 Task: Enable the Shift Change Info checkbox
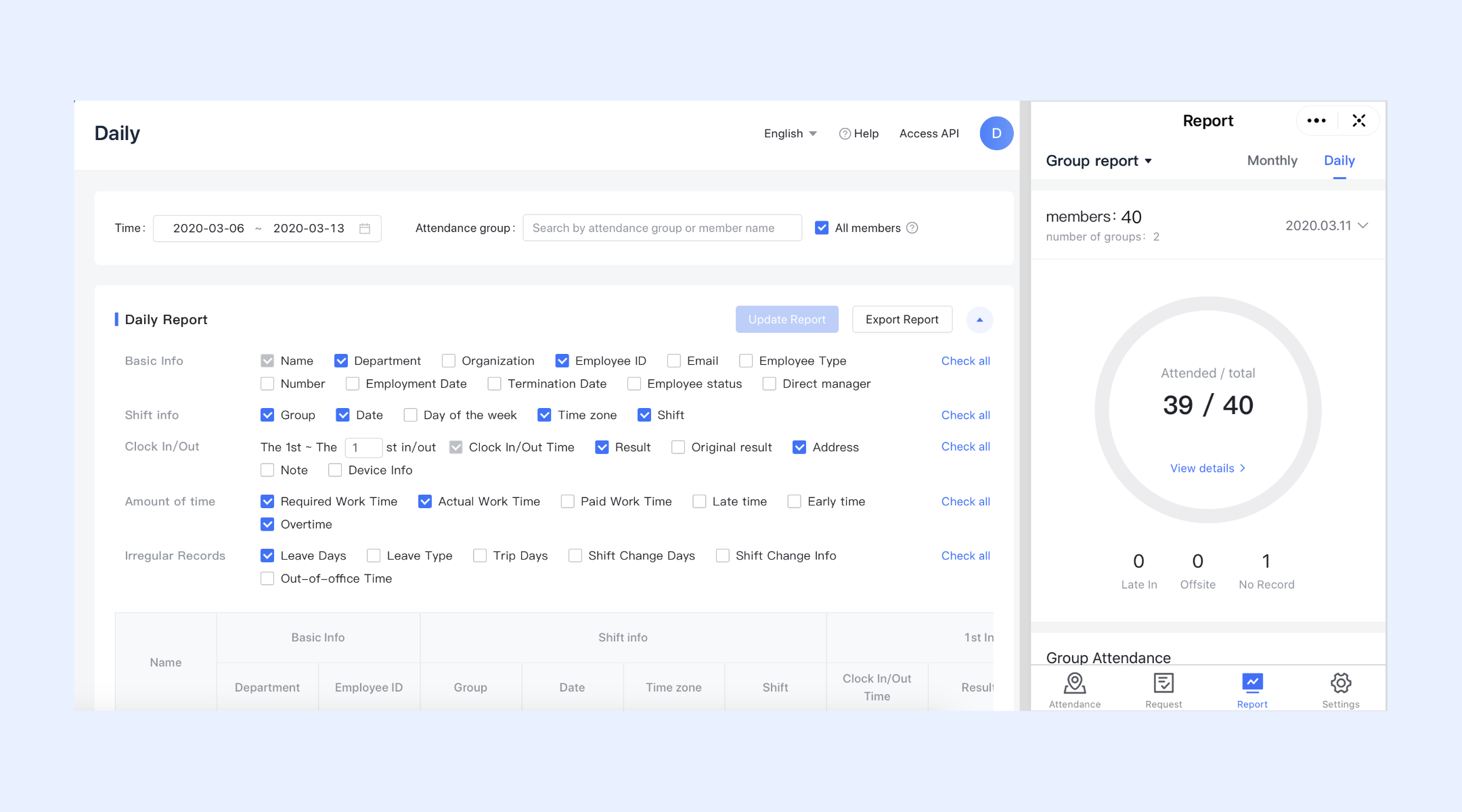pyautogui.click(x=723, y=556)
